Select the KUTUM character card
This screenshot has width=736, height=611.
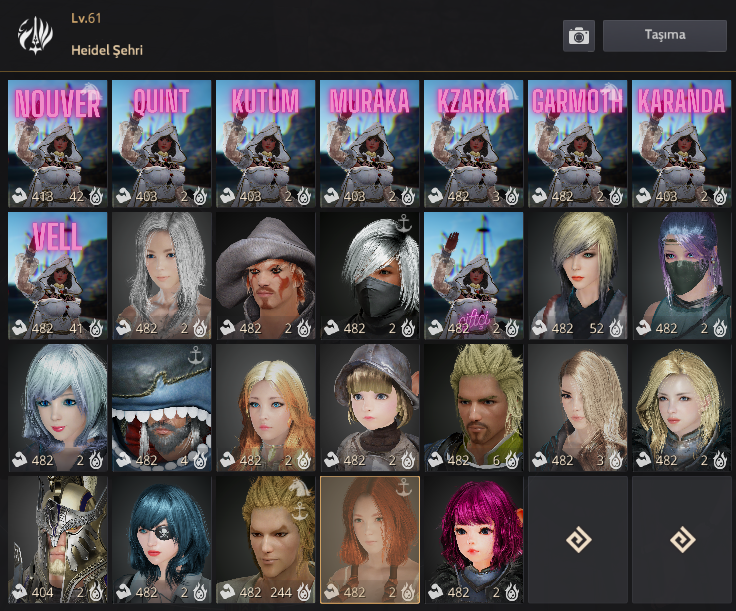coord(266,144)
